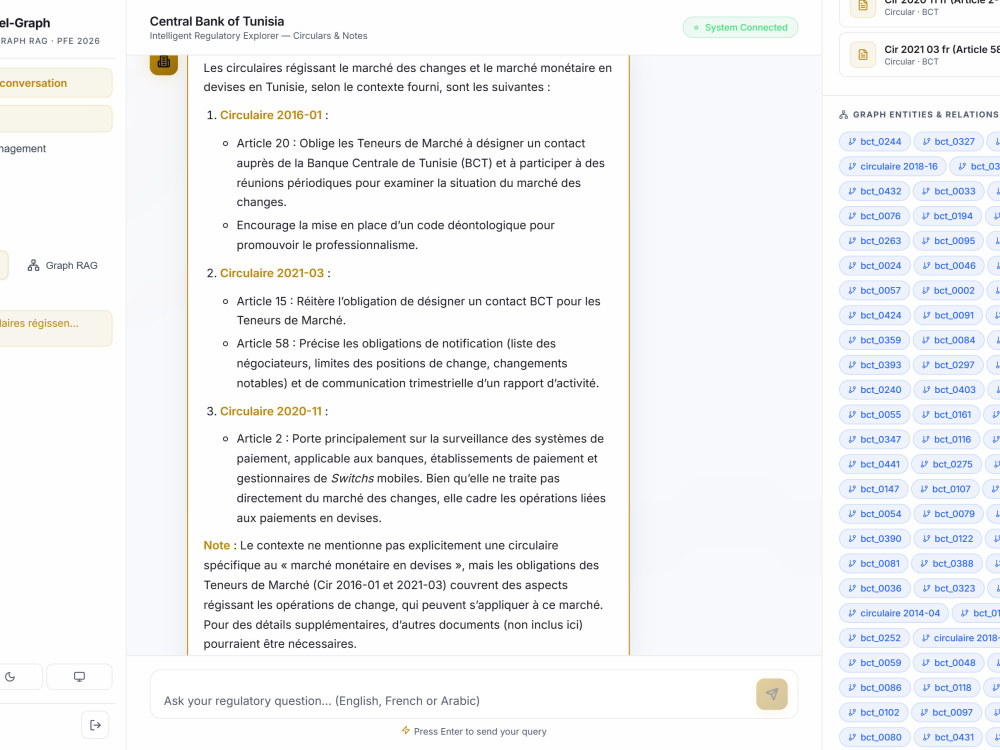Select the bct_0002 entity chip
The height and width of the screenshot is (750, 1000).
[948, 291]
